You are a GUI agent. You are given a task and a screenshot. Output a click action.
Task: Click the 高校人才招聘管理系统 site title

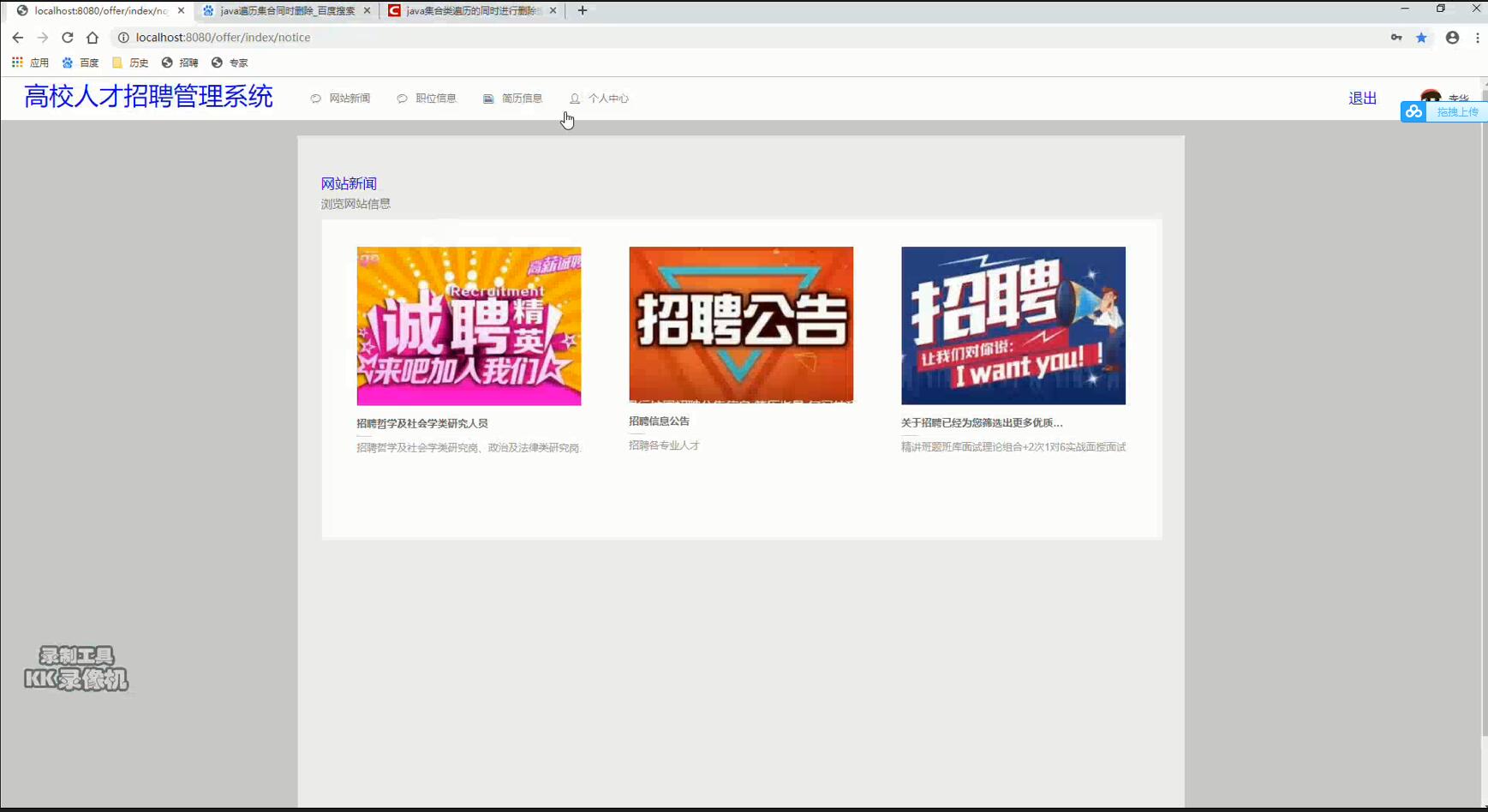click(148, 96)
